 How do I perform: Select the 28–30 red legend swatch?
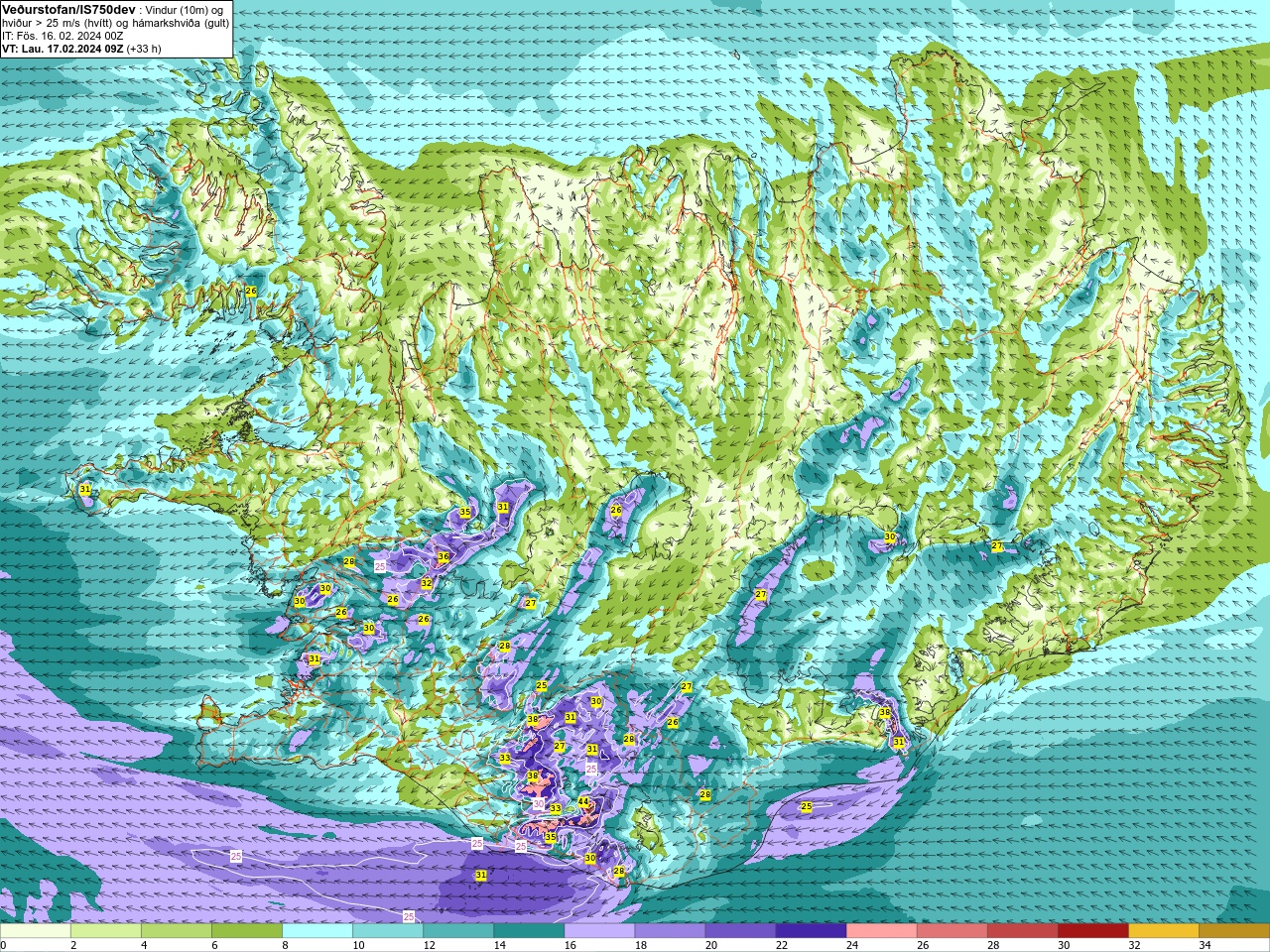(1022, 931)
